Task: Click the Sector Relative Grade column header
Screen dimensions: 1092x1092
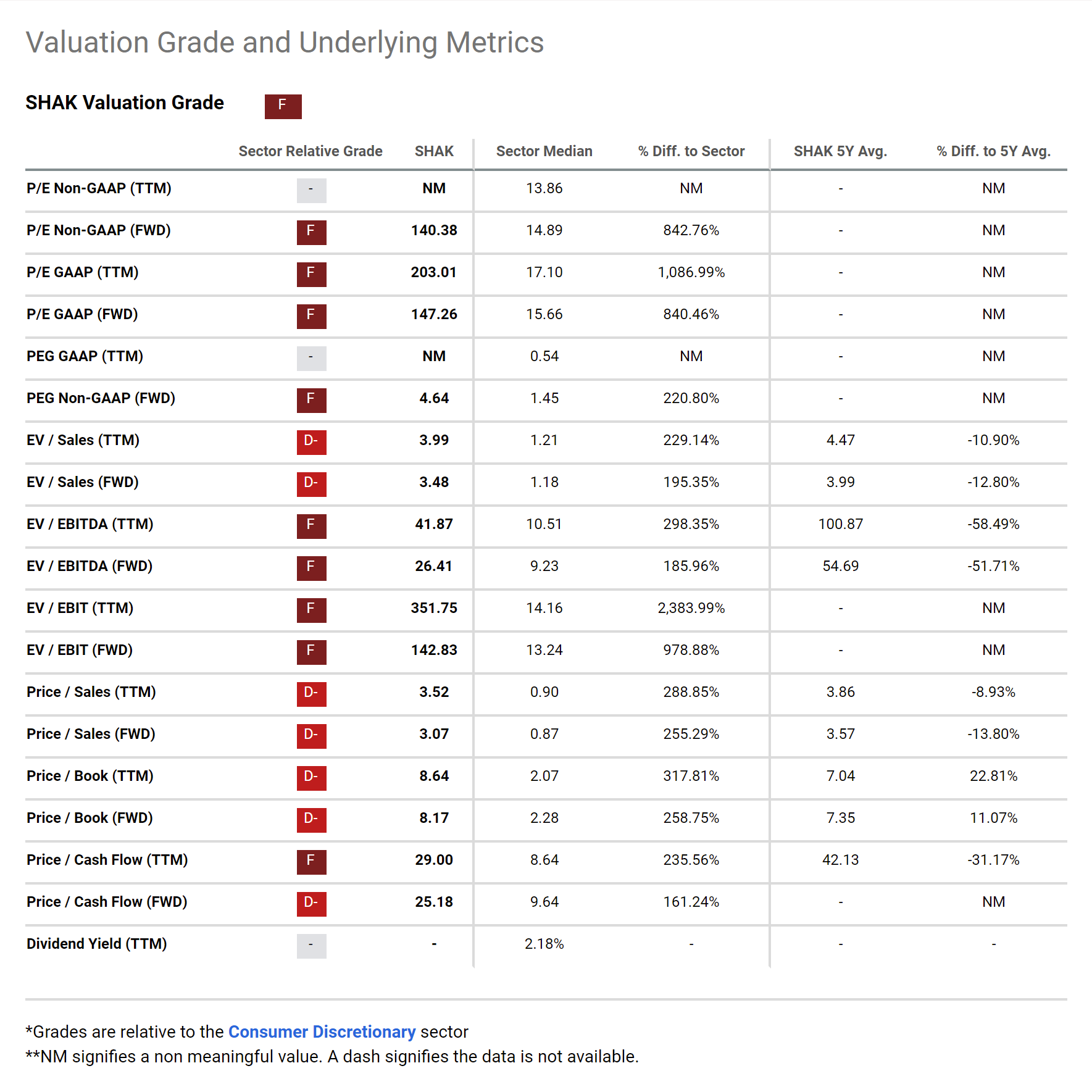Action: click(311, 151)
